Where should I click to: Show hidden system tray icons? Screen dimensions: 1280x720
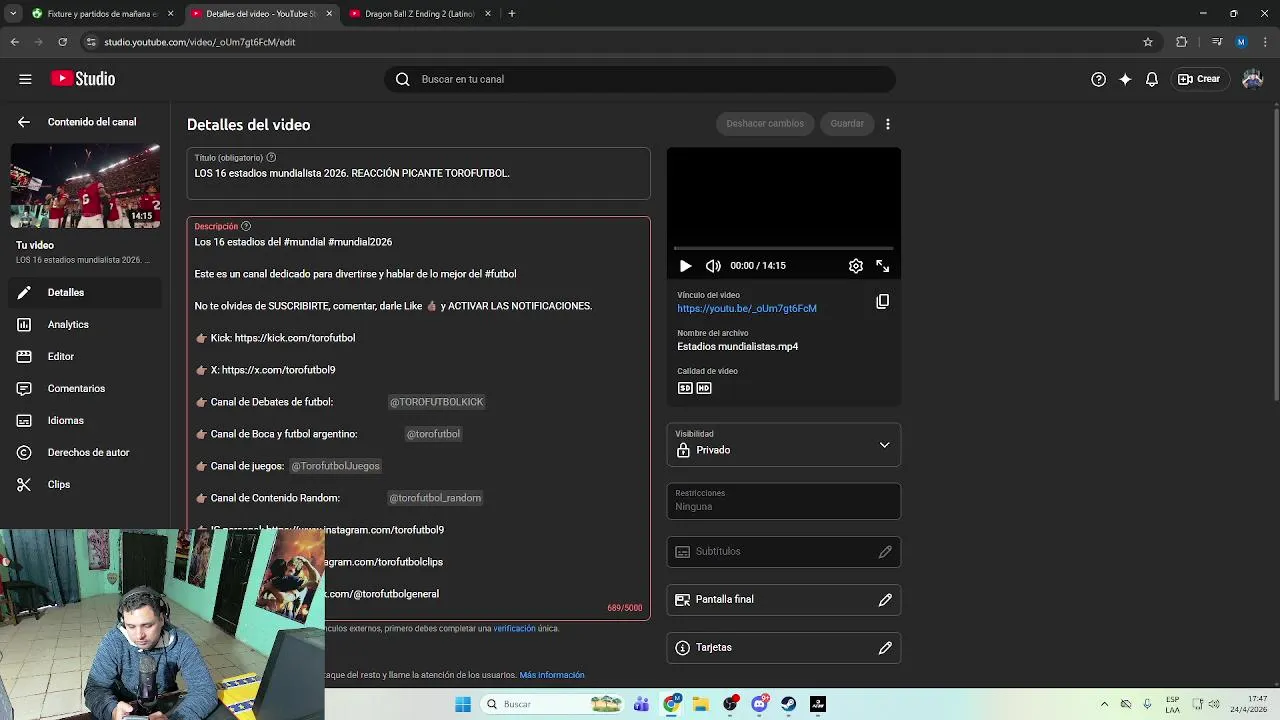(x=1104, y=704)
